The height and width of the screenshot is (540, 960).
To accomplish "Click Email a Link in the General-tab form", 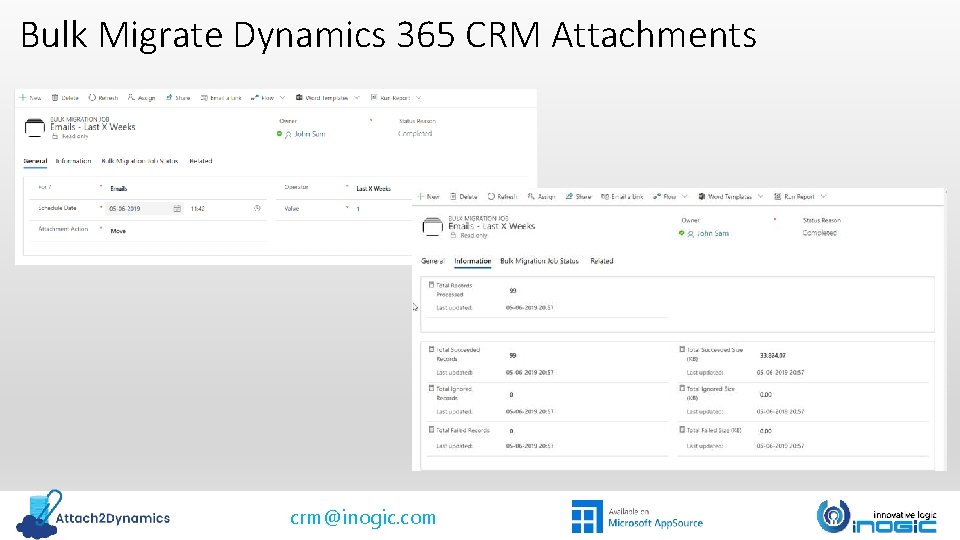I will (x=221, y=97).
